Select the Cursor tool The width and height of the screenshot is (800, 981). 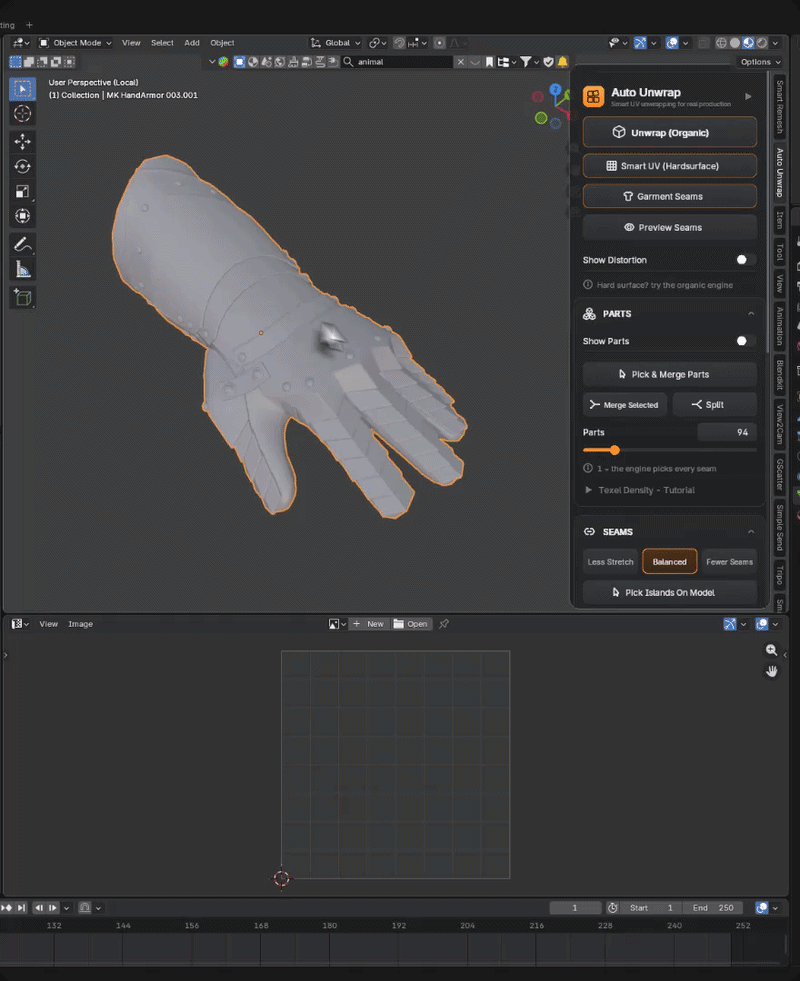tap(23, 114)
